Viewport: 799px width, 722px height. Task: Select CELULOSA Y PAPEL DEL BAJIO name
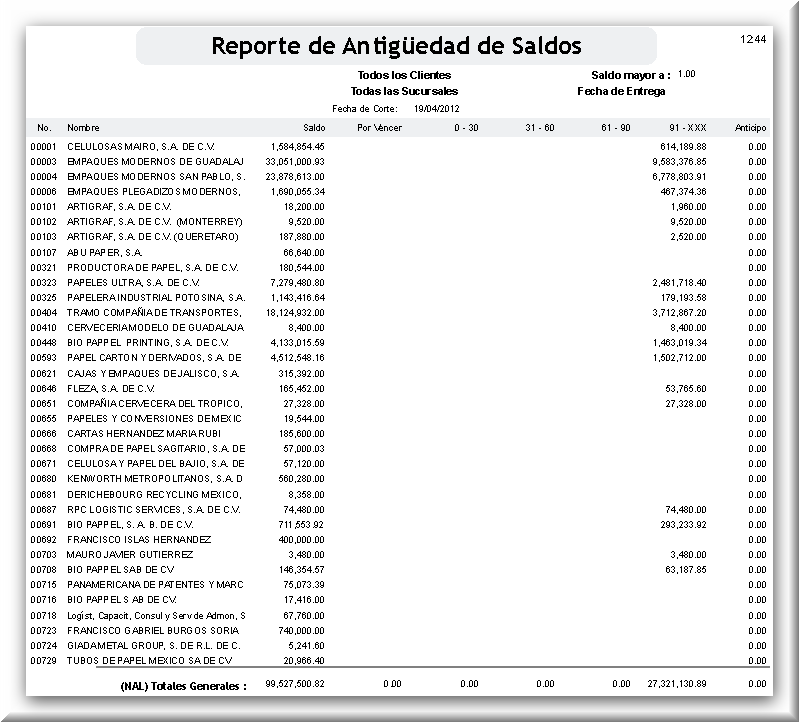(156, 464)
